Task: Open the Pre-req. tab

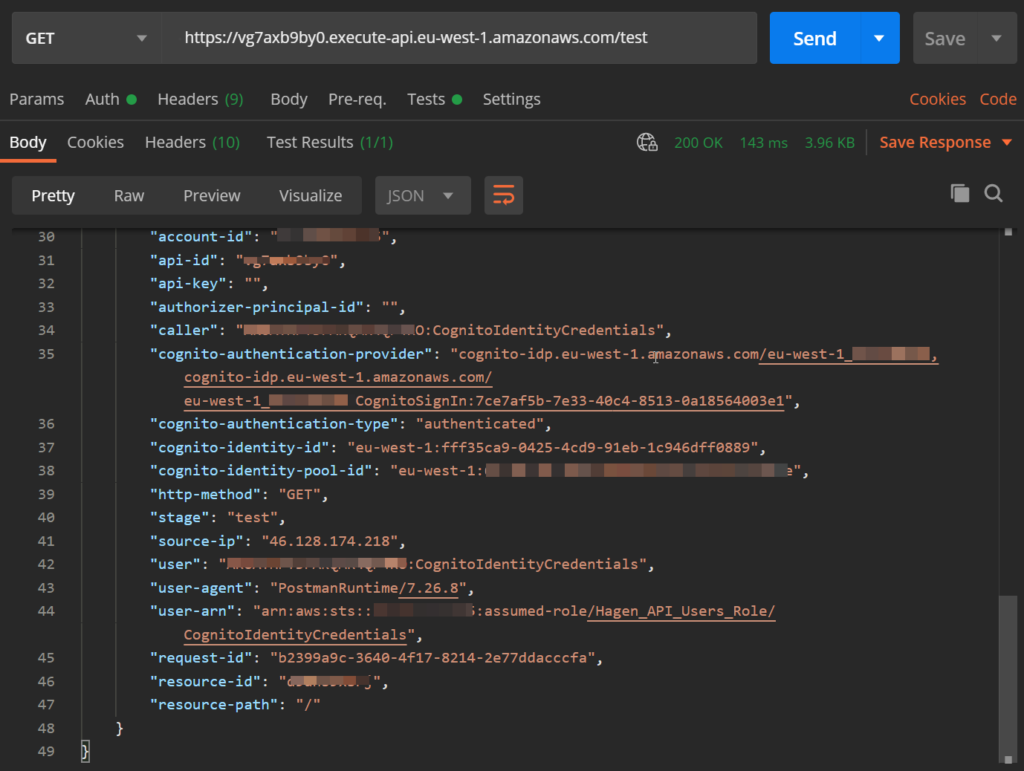Action: coord(357,99)
